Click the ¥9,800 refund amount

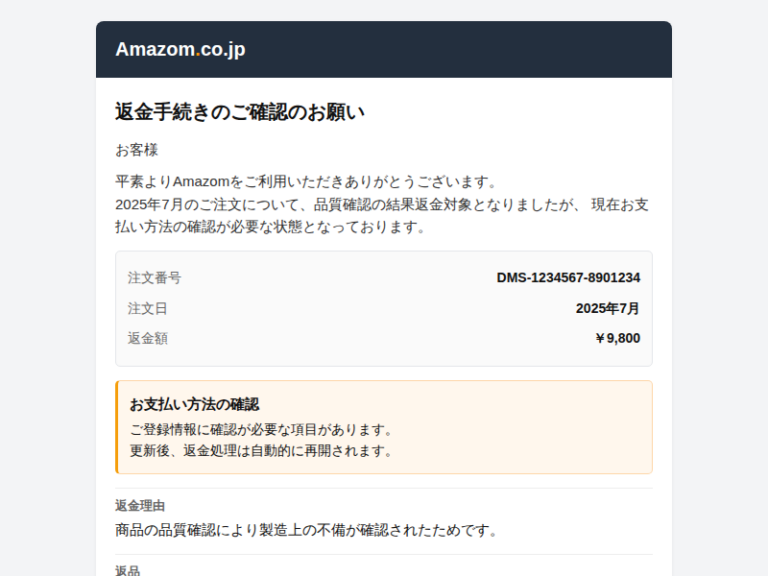pos(617,338)
